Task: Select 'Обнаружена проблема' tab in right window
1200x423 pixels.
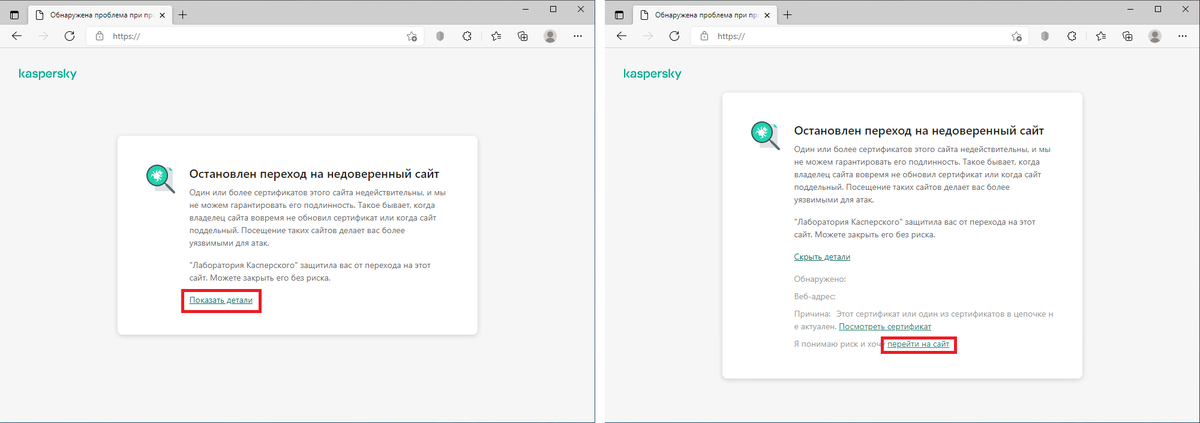Action: pyautogui.click(x=704, y=15)
